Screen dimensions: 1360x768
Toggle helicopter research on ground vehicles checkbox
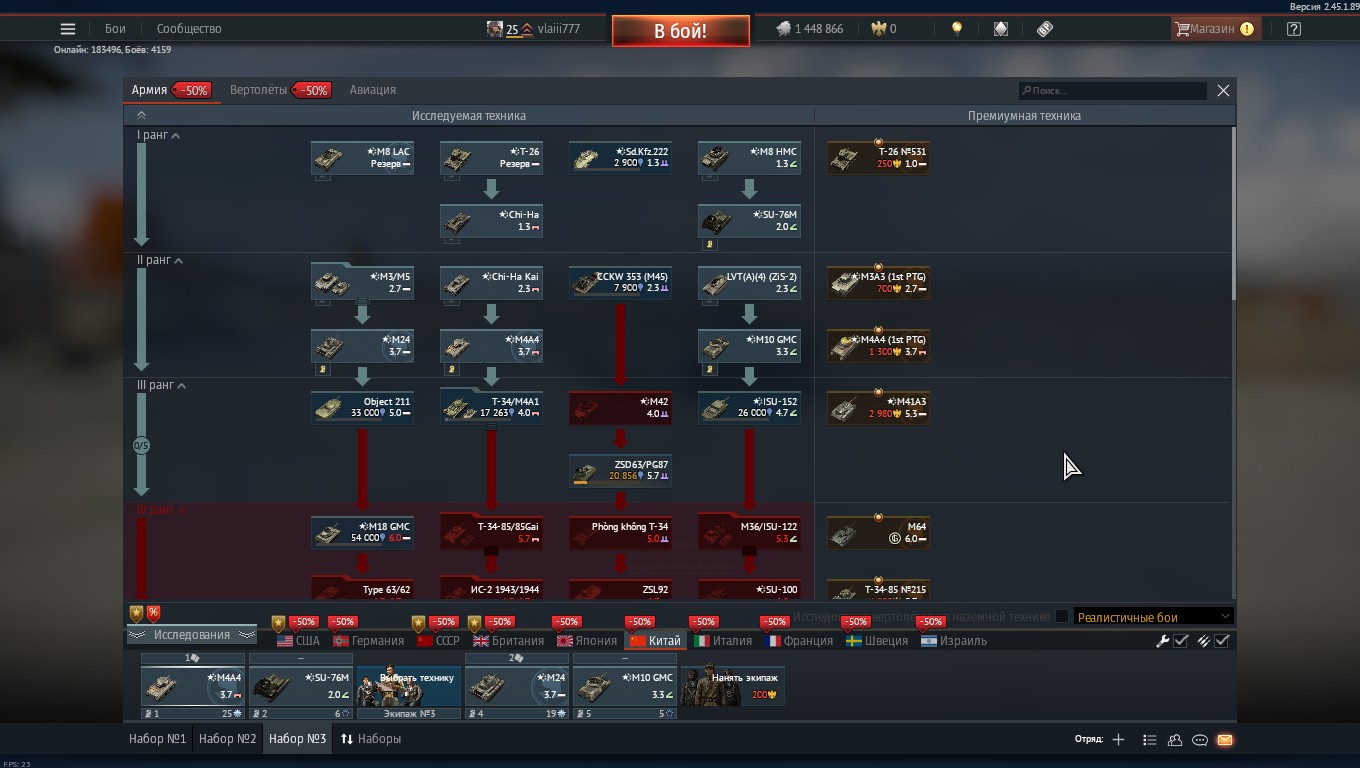(x=1062, y=617)
